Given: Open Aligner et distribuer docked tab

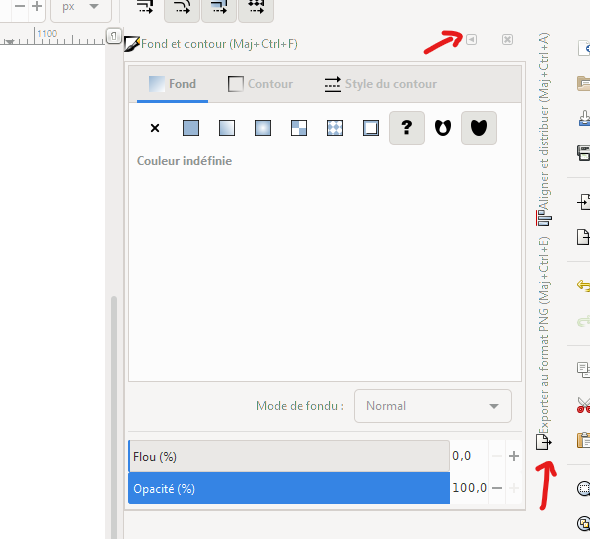Looking at the screenshot, I should coord(544,129).
